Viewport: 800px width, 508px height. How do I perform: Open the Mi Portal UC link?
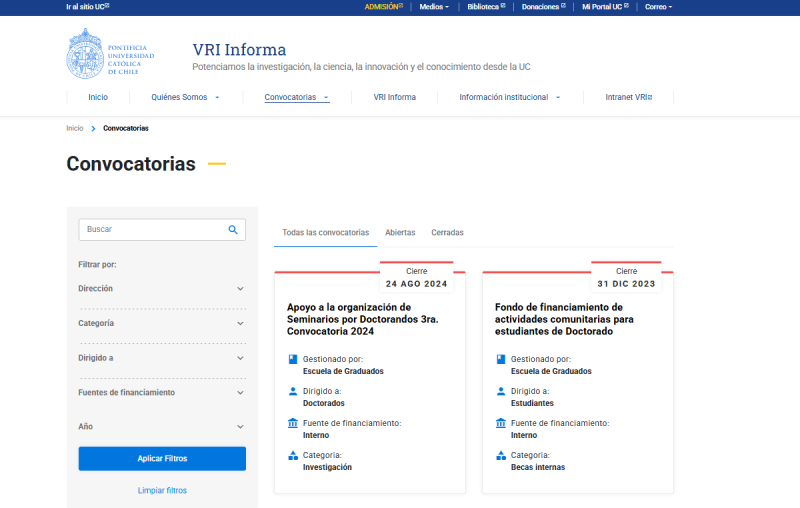605,7
